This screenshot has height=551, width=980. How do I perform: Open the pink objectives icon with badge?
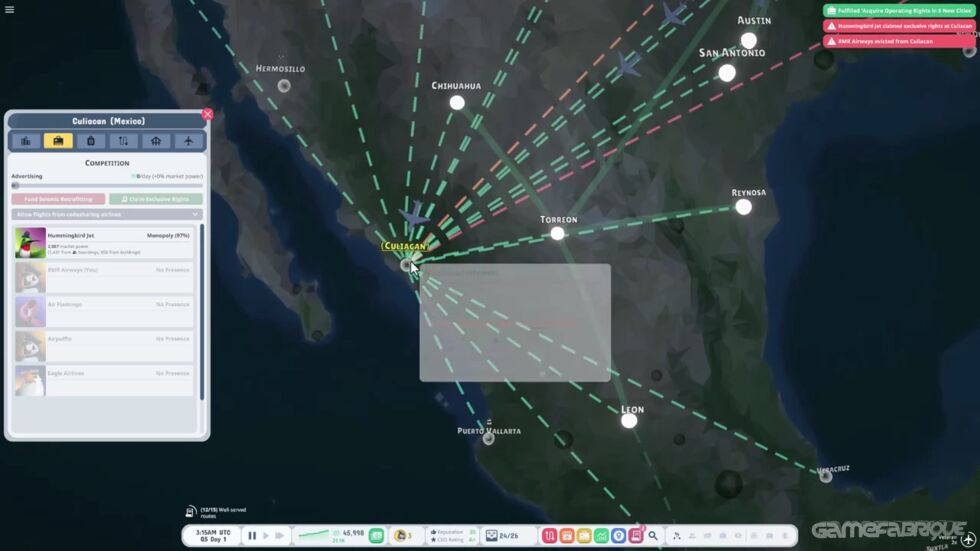pyautogui.click(x=636, y=535)
